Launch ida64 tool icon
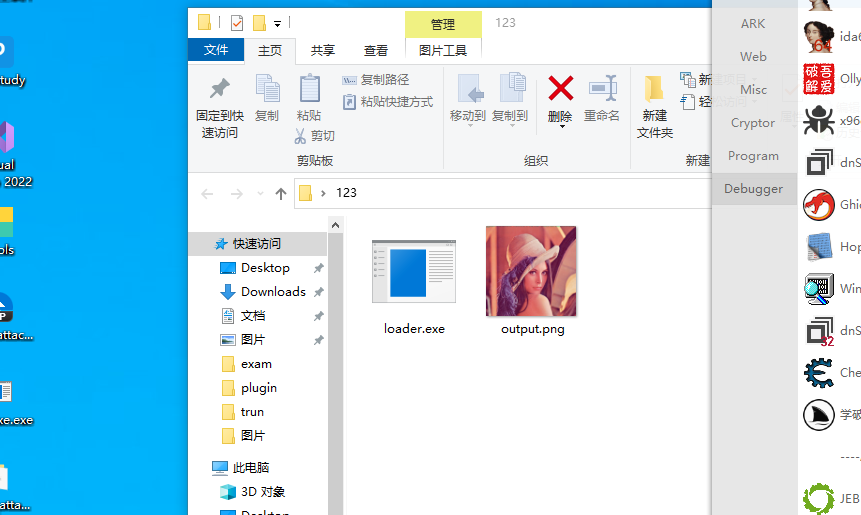The image size is (861, 515). click(x=819, y=37)
